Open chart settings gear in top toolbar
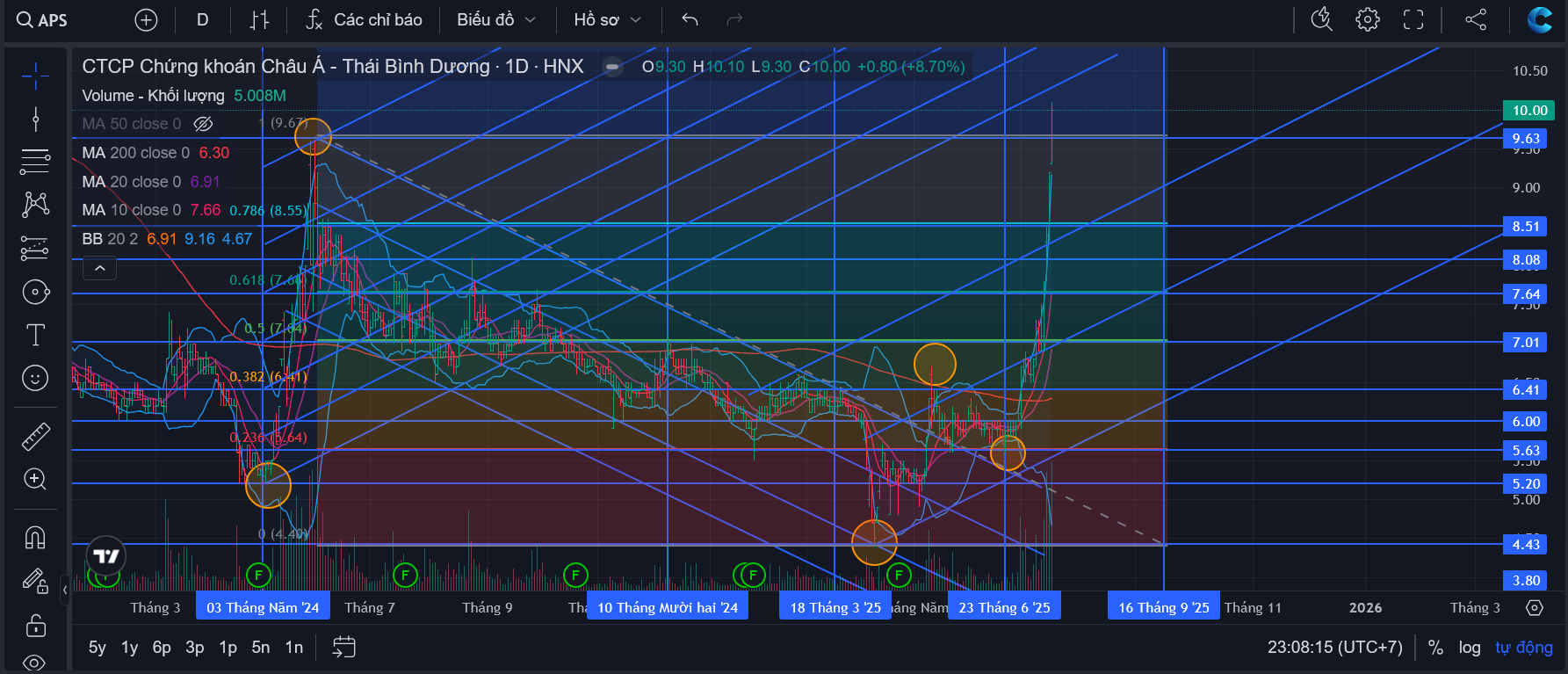Viewport: 1568px width, 674px height. pos(1367,19)
